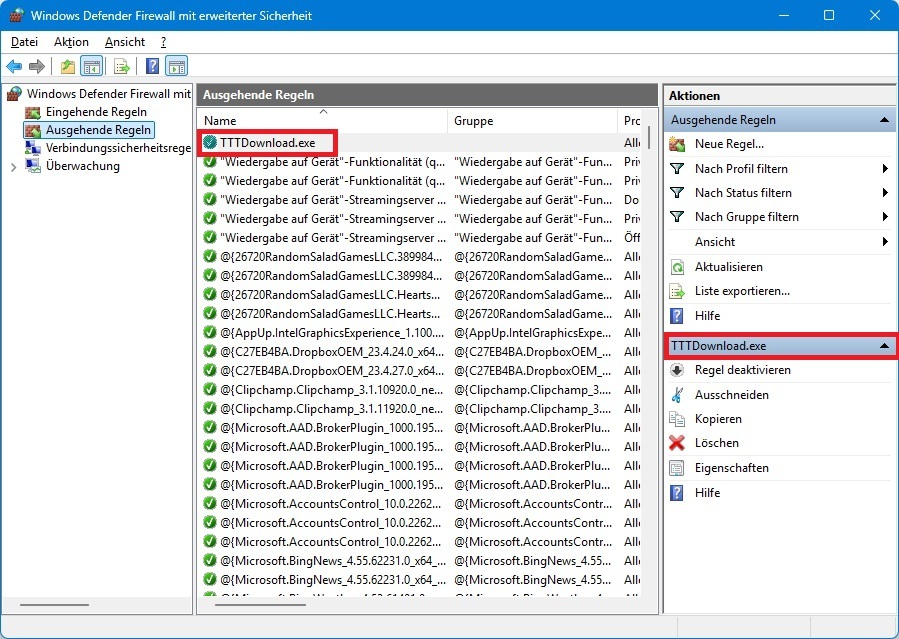899x639 pixels.
Task: Select the @{Clipchamp.Clipchamp_3.1.10920.0_ne... rule
Action: coord(420,390)
